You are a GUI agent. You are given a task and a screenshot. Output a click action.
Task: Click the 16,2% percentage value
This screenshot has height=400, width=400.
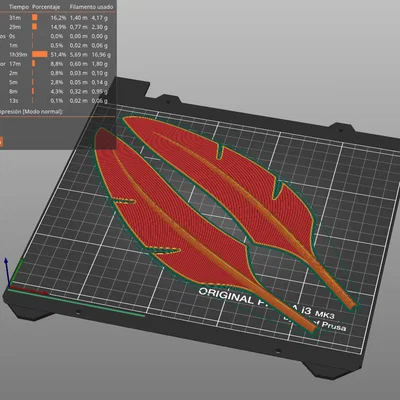pos(58,18)
